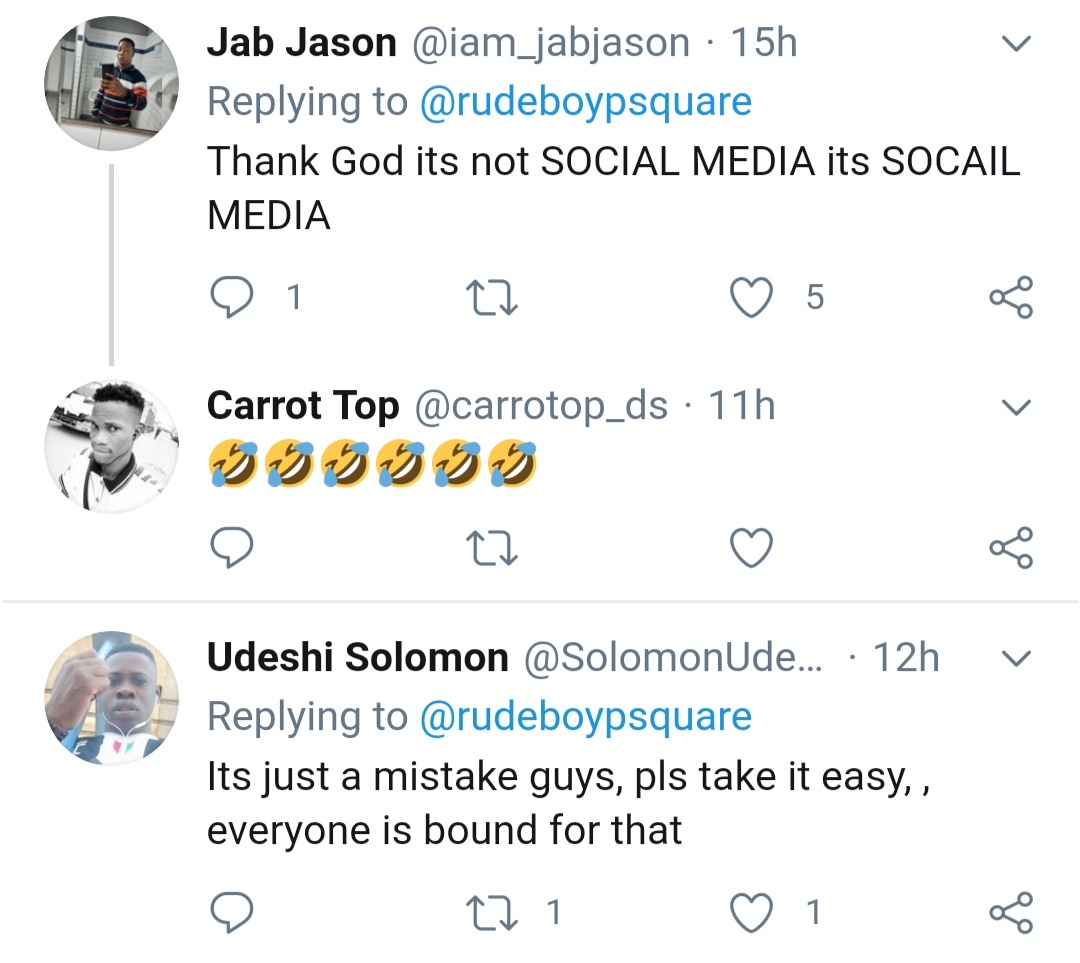Share Jab Jason's tweet
1080x963 pixels.
point(1010,298)
